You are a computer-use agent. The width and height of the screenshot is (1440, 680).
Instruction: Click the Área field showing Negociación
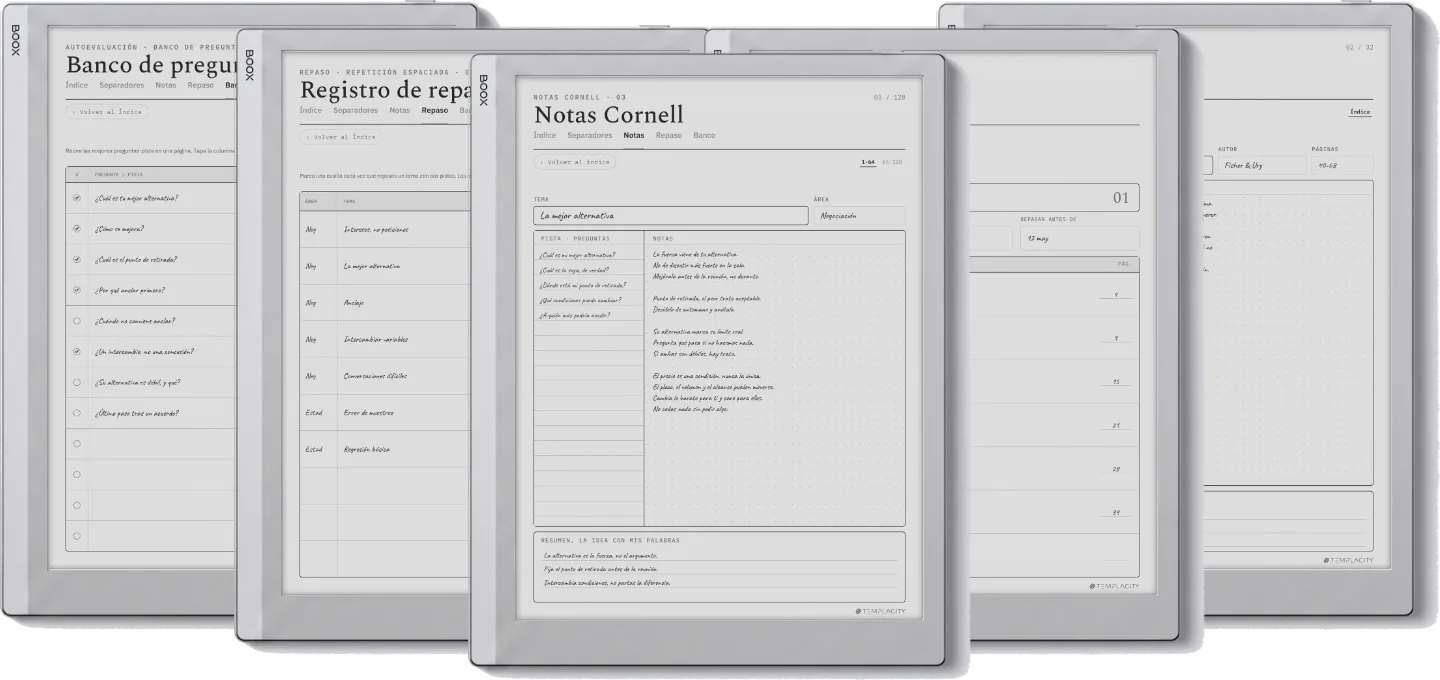click(x=859, y=215)
